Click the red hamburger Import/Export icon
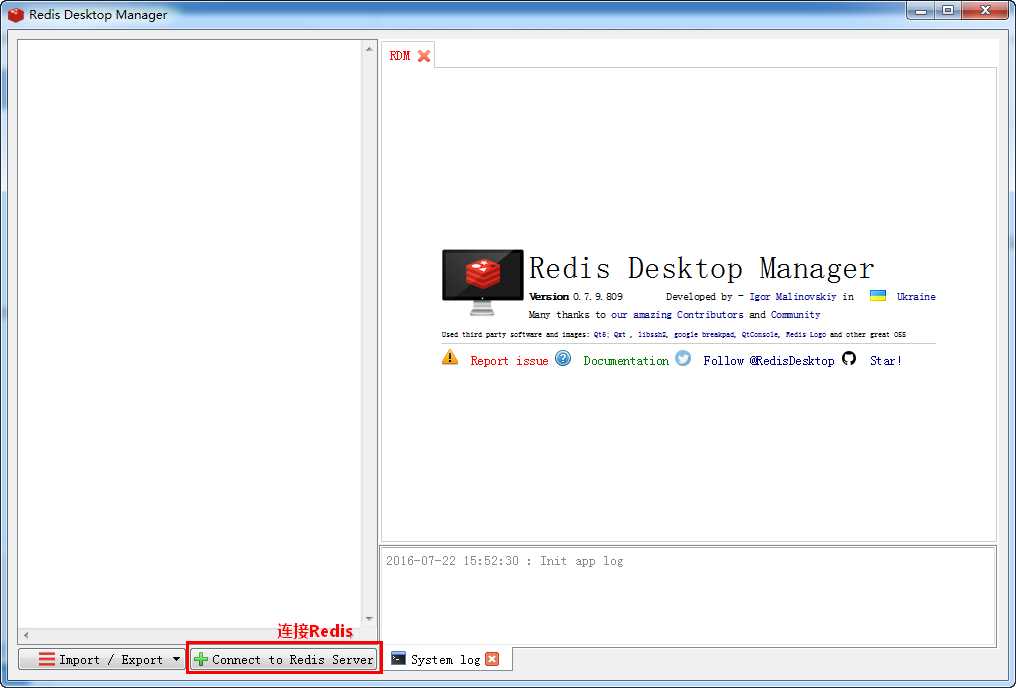 click(x=47, y=659)
